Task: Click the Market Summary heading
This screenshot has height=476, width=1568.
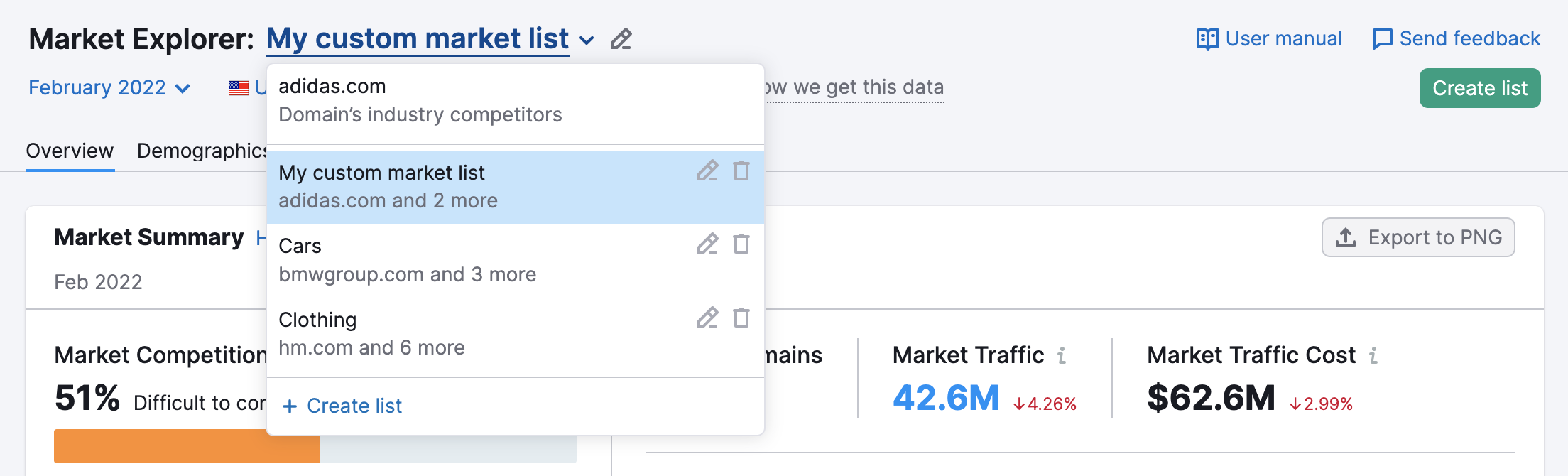Action: click(x=149, y=237)
